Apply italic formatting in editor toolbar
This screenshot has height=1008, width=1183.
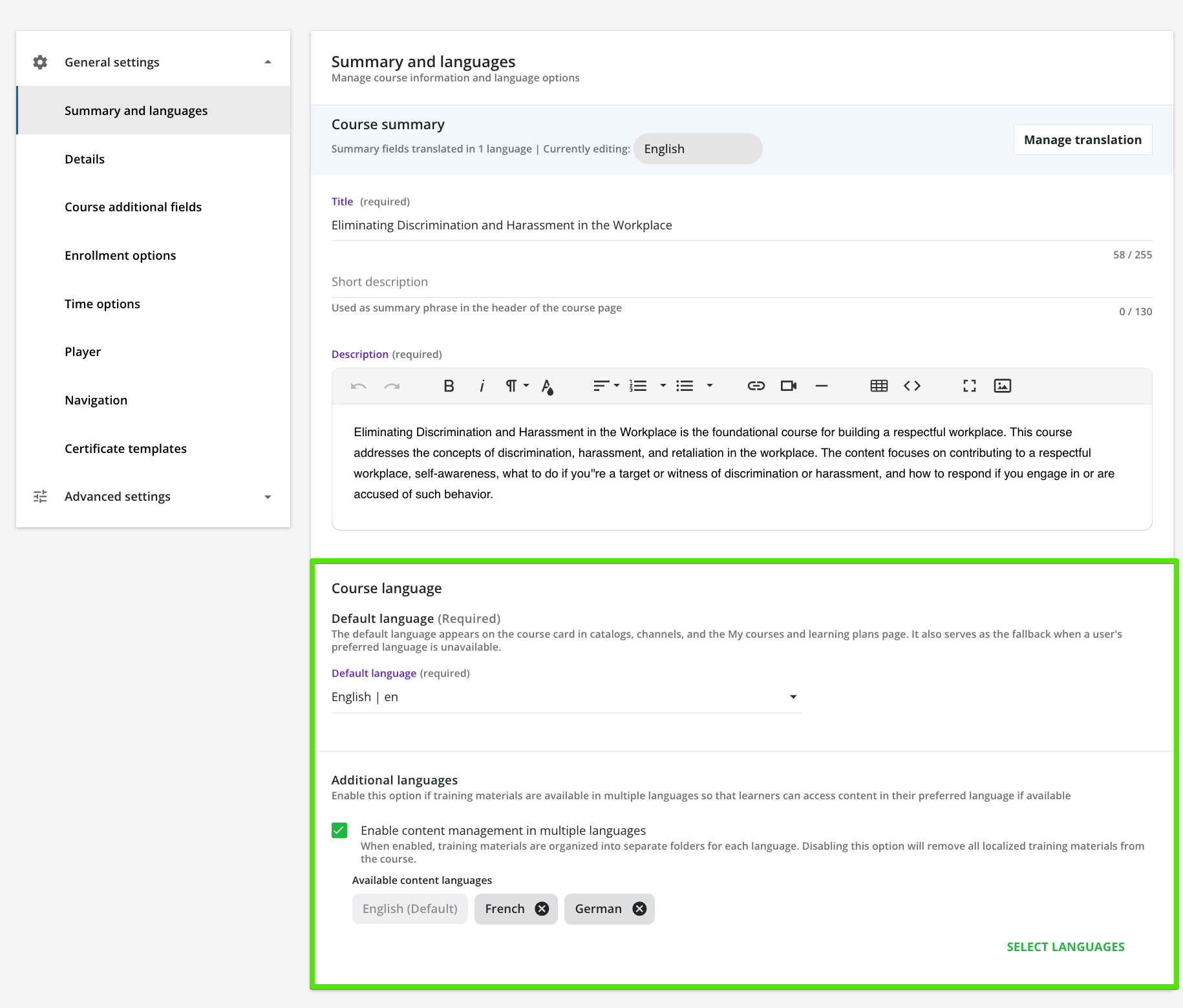pyautogui.click(x=482, y=386)
